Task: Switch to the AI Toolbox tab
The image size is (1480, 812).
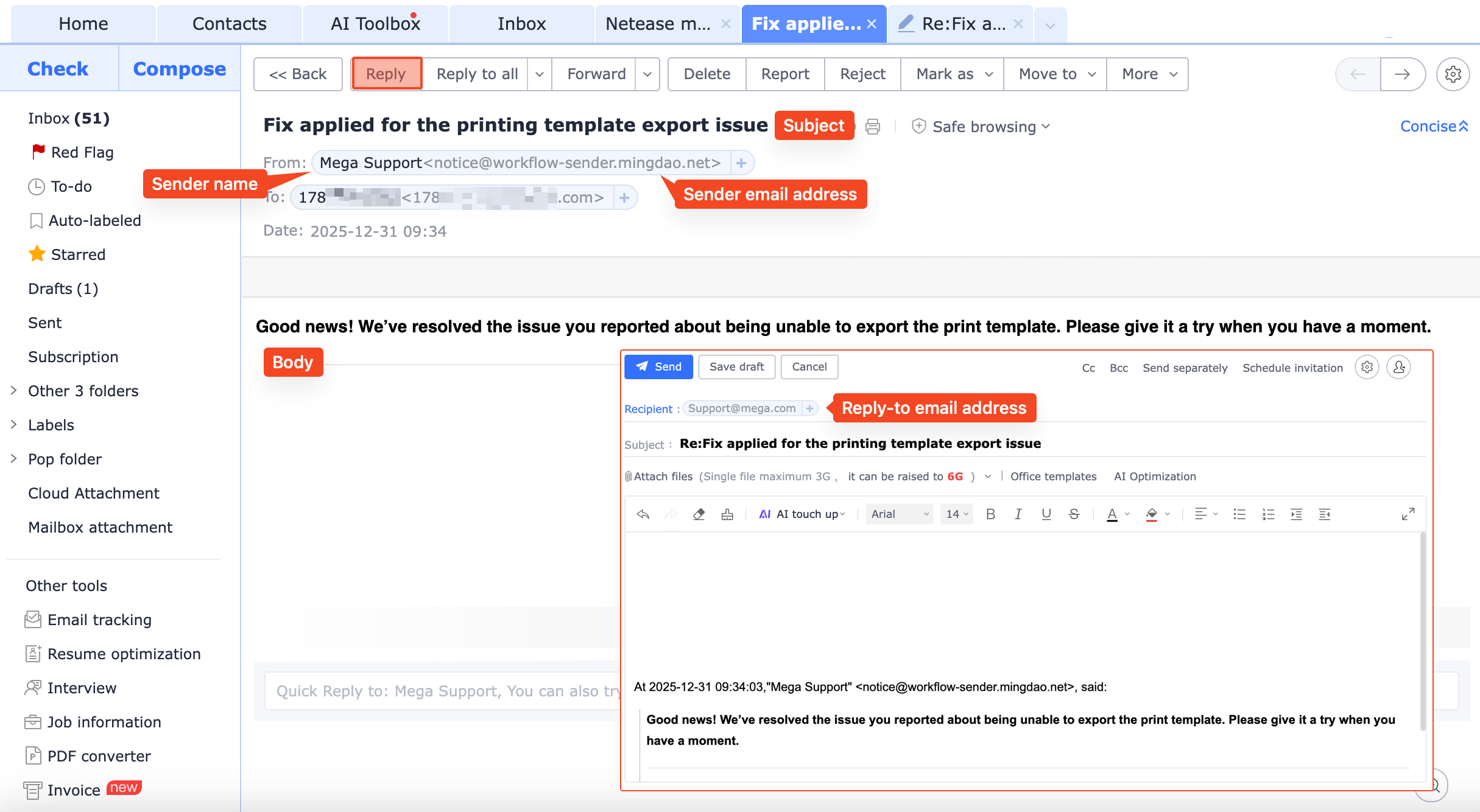Action: point(375,24)
